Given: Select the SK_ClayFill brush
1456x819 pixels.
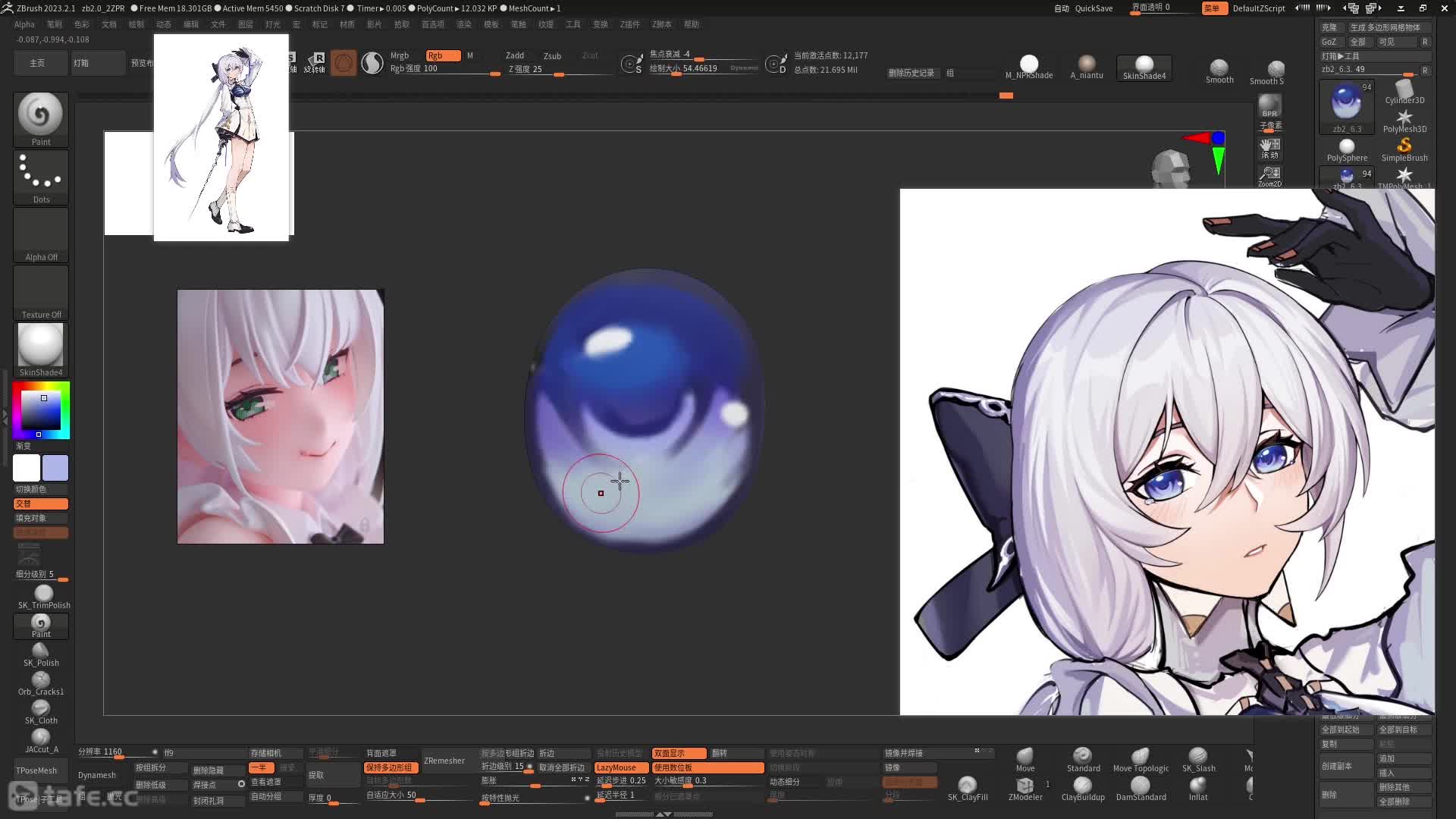Looking at the screenshot, I should (968, 789).
